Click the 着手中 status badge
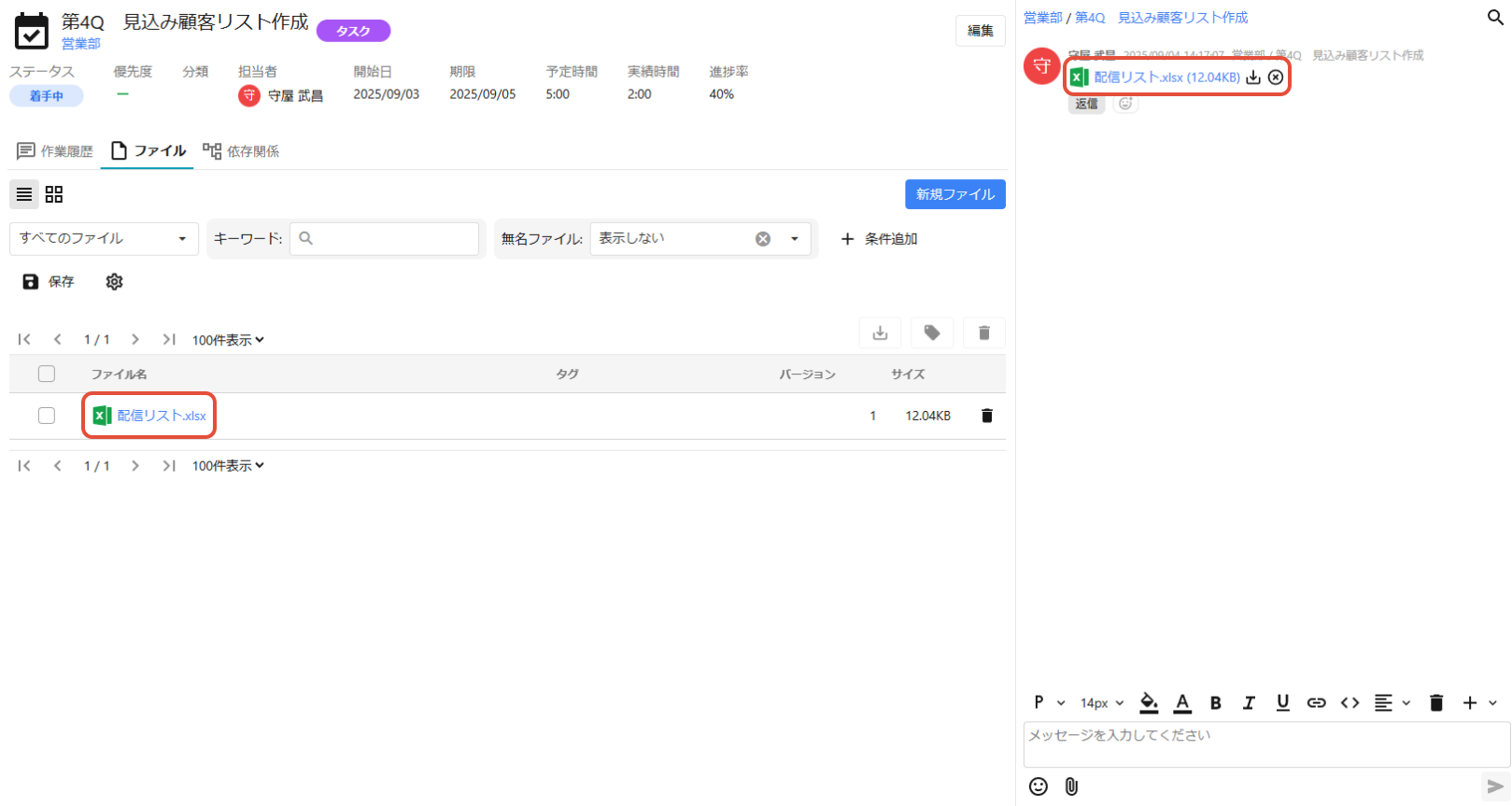This screenshot has height=806, width=1512. [x=47, y=95]
